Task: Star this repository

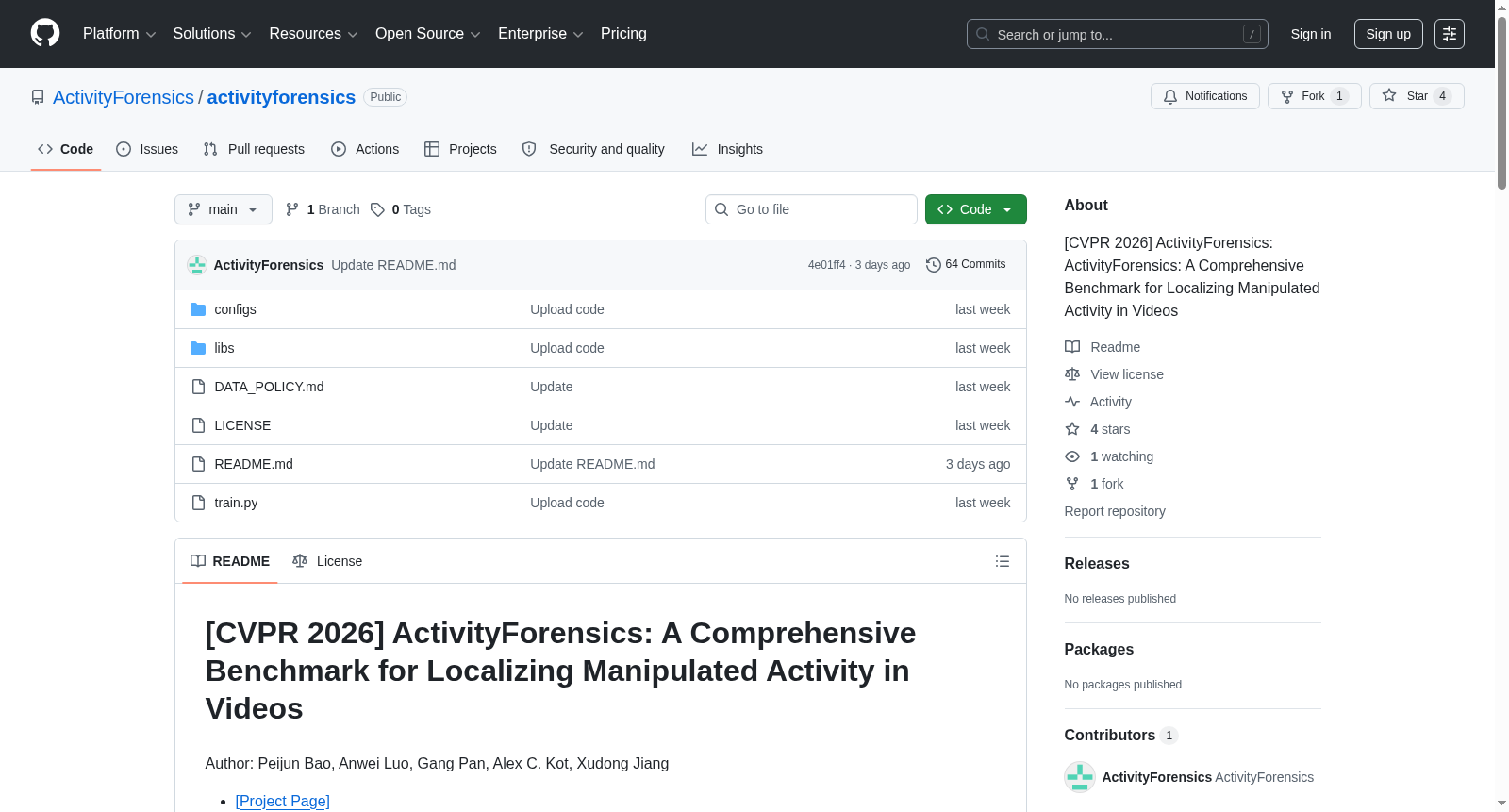Action: tap(1417, 96)
